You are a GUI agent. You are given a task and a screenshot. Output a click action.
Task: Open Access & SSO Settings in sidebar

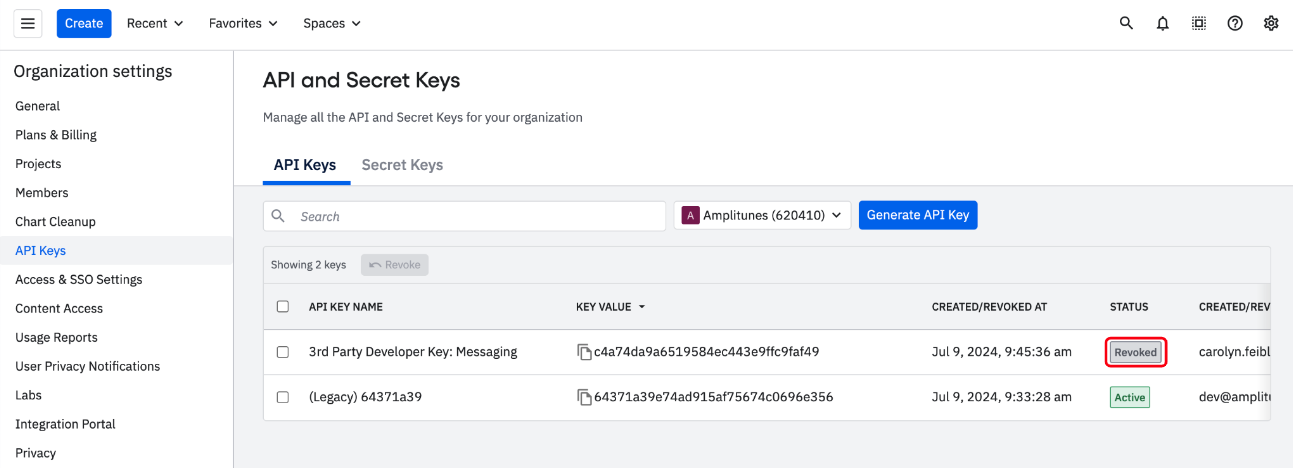click(x=79, y=280)
